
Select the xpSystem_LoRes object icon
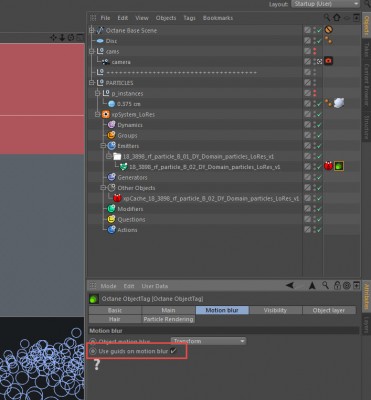[106, 114]
